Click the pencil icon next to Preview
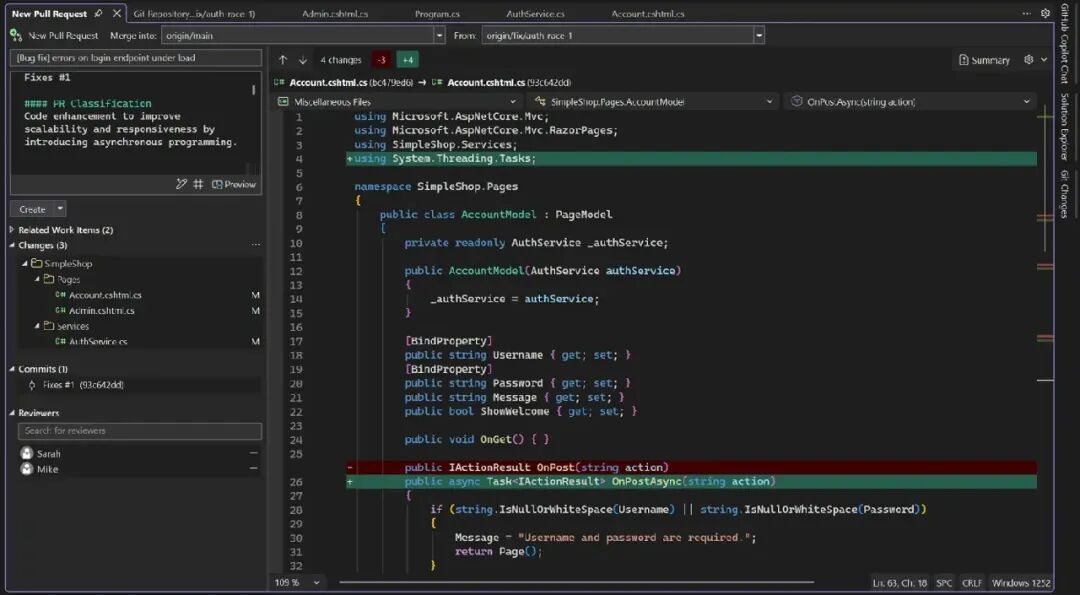 (183, 183)
